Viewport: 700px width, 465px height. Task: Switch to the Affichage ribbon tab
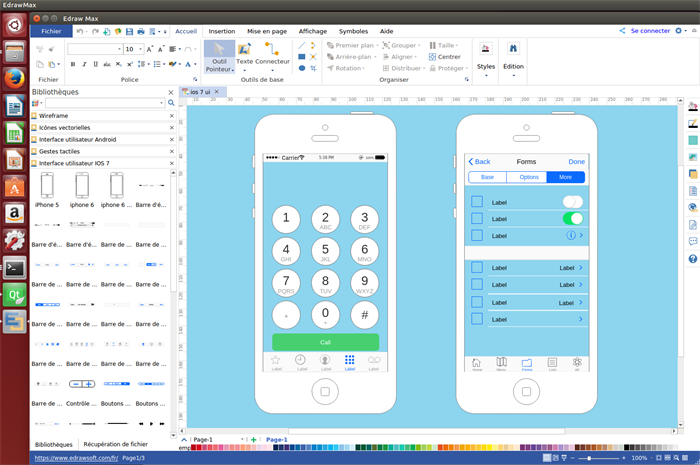[x=312, y=31]
